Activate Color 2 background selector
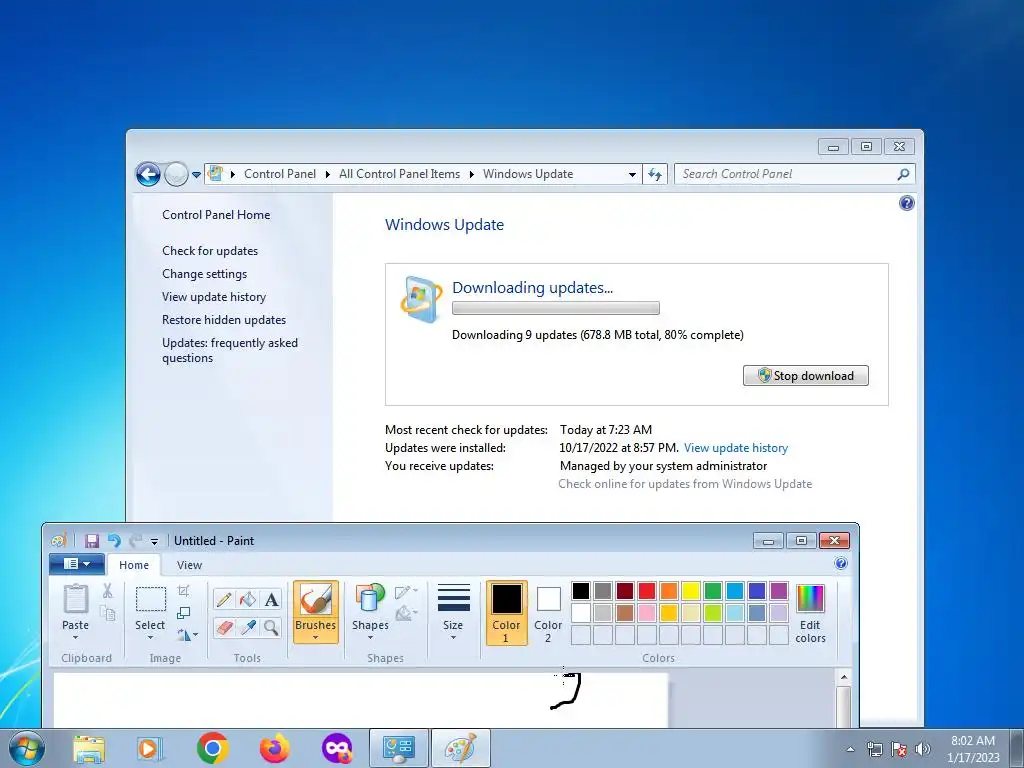This screenshot has height=768, width=1024. pos(548,613)
